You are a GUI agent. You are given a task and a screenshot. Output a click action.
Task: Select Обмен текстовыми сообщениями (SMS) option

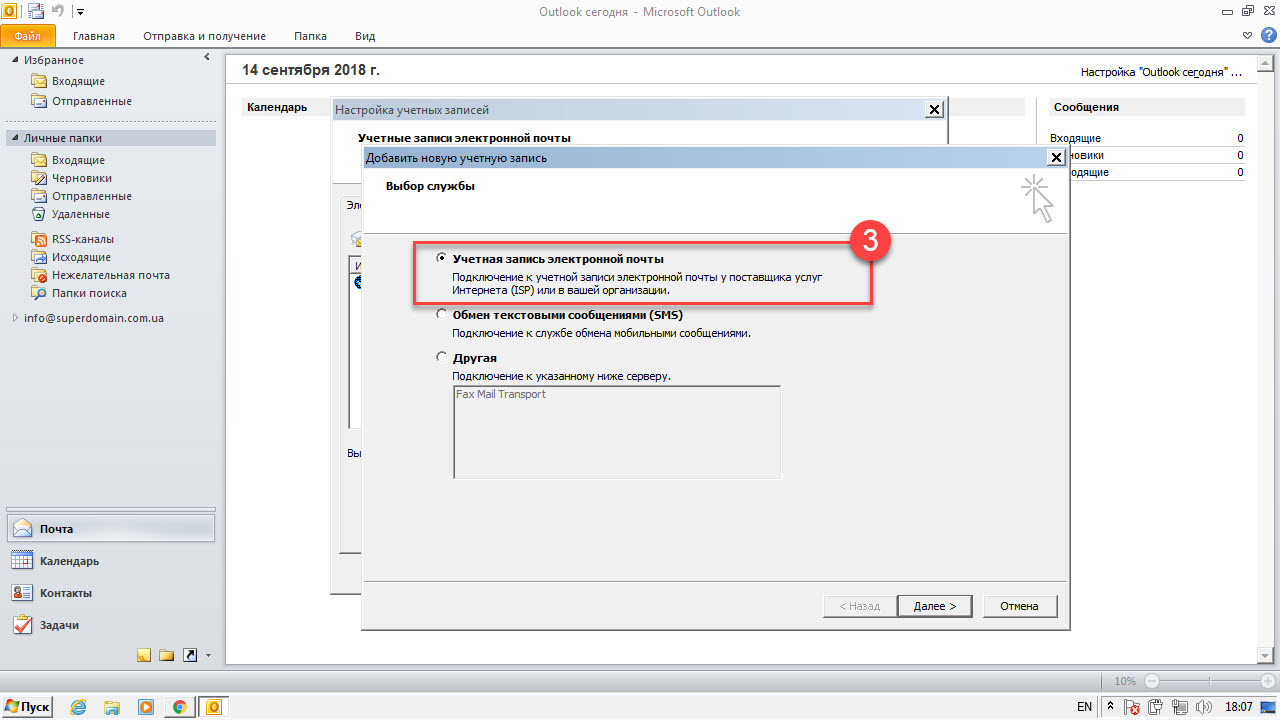click(x=441, y=315)
